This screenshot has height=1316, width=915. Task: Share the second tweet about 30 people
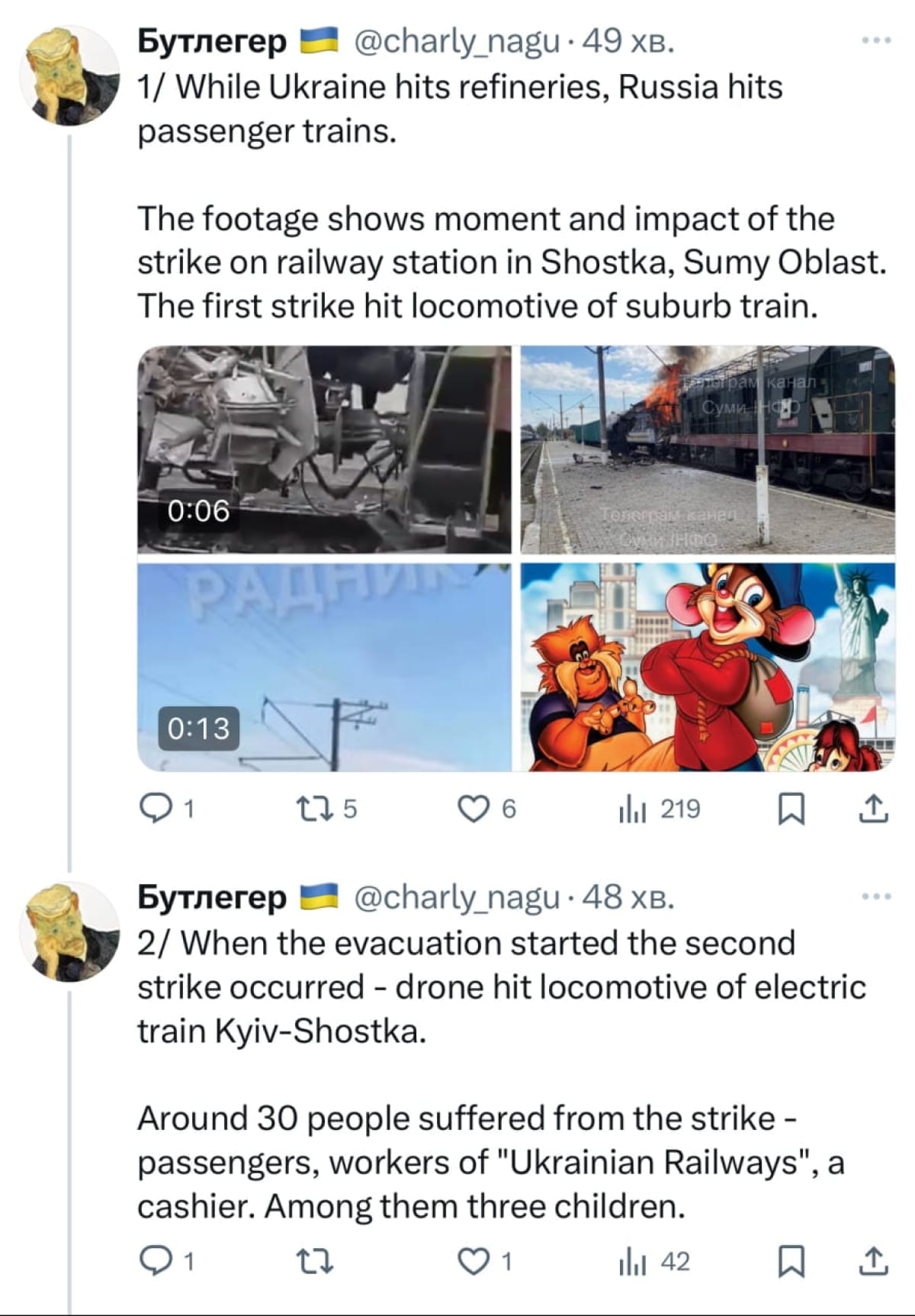point(873,1262)
